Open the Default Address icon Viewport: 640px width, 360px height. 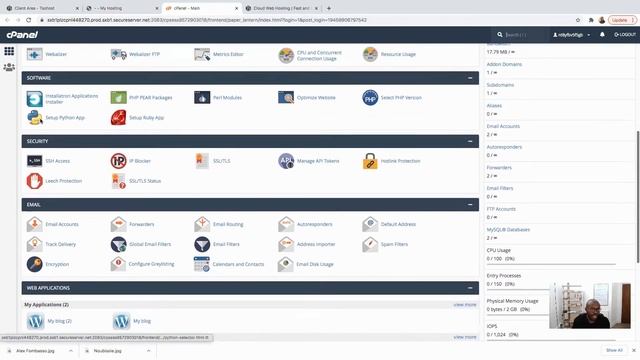[370, 224]
